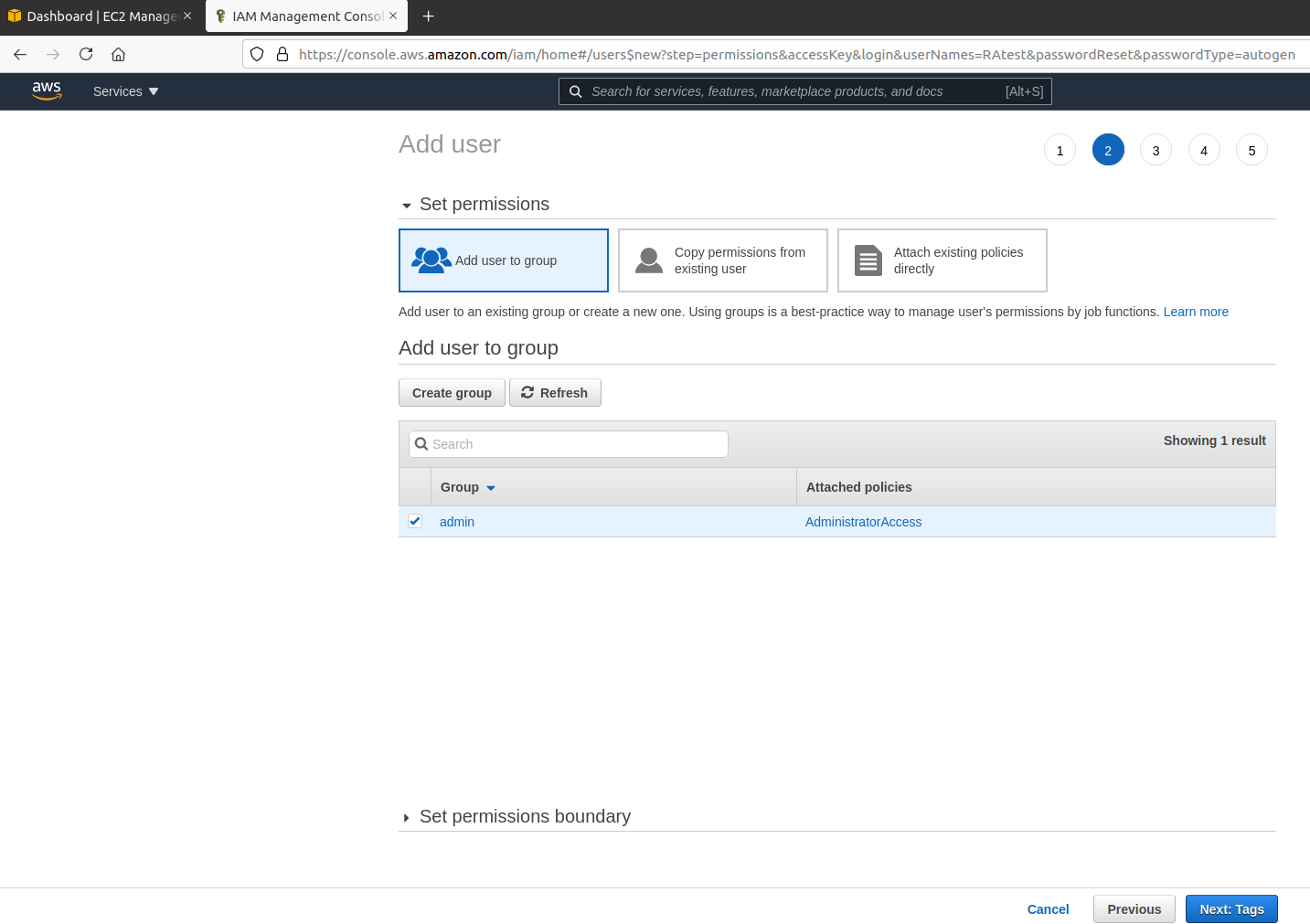Click the padlock site info icon
The height and width of the screenshot is (924, 1310).
click(282, 55)
